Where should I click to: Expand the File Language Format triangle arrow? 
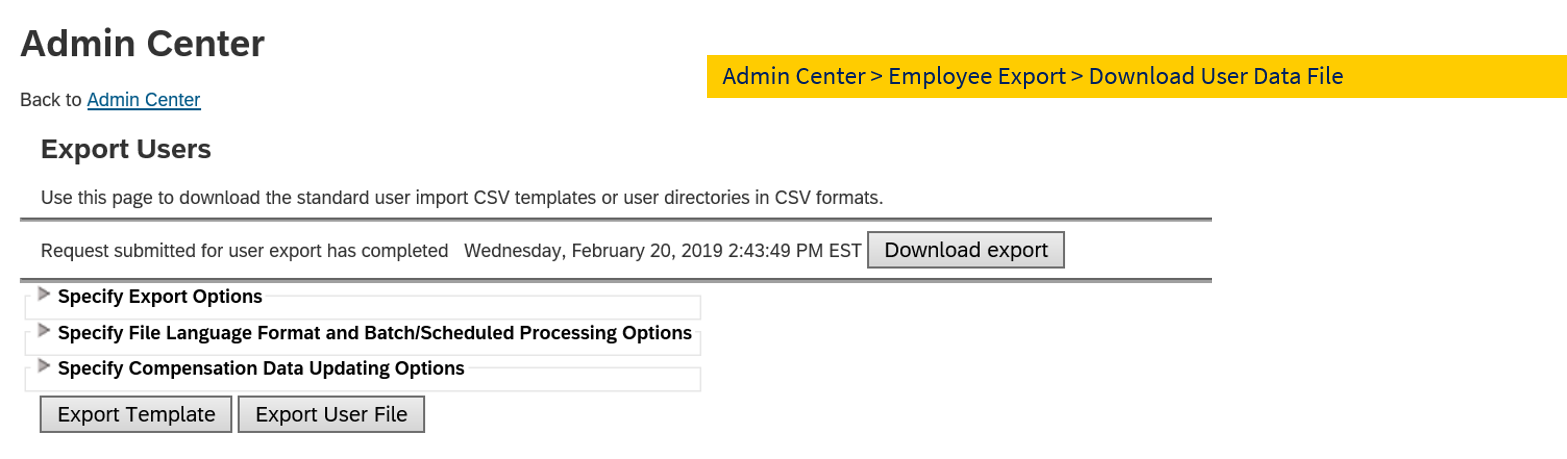point(44,331)
